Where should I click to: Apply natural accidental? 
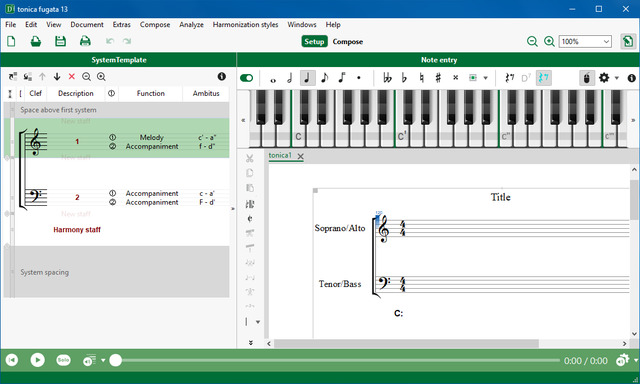pos(421,78)
